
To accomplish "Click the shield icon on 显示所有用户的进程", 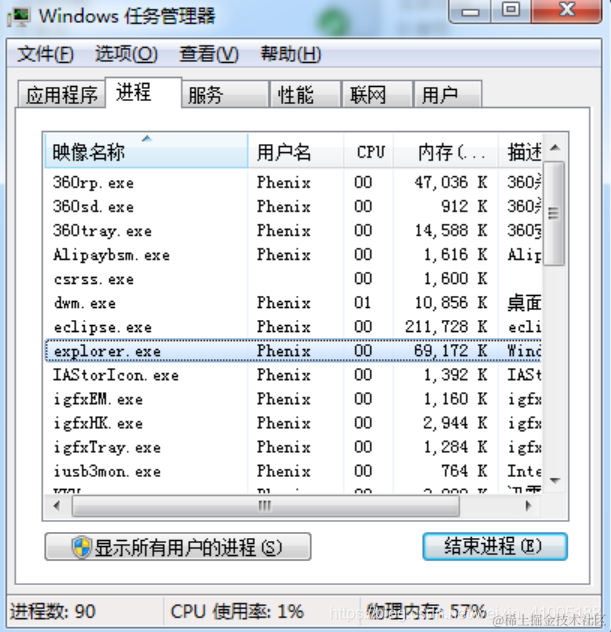I will (x=82, y=547).
